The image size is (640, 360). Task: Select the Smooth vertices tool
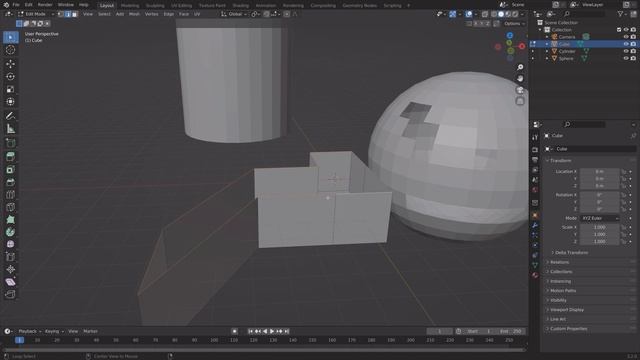11,244
